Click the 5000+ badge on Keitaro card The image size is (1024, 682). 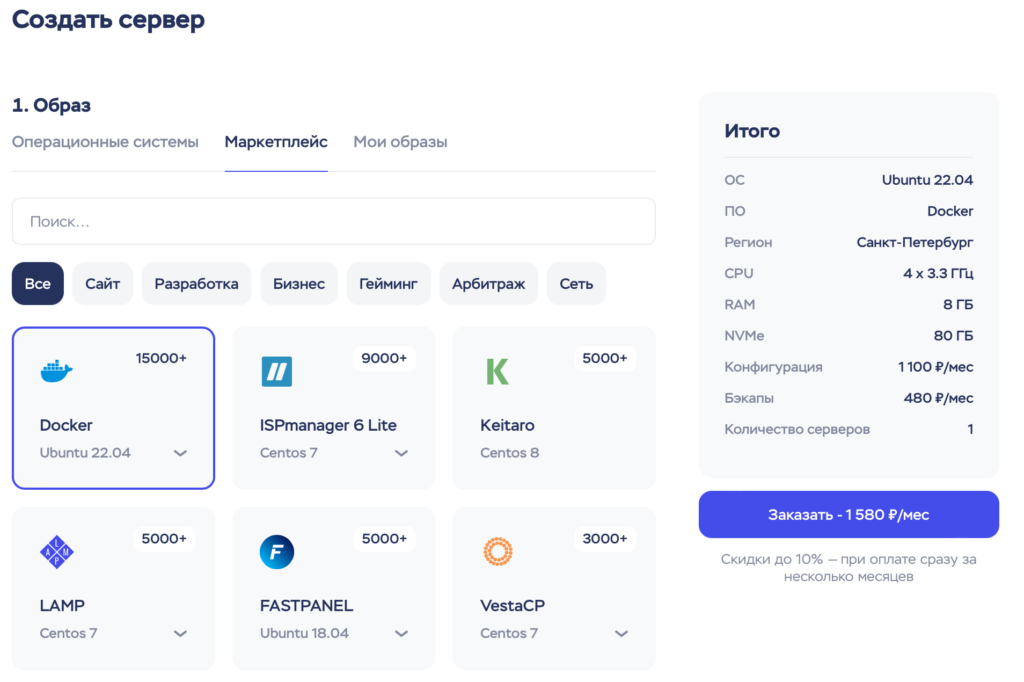(605, 358)
